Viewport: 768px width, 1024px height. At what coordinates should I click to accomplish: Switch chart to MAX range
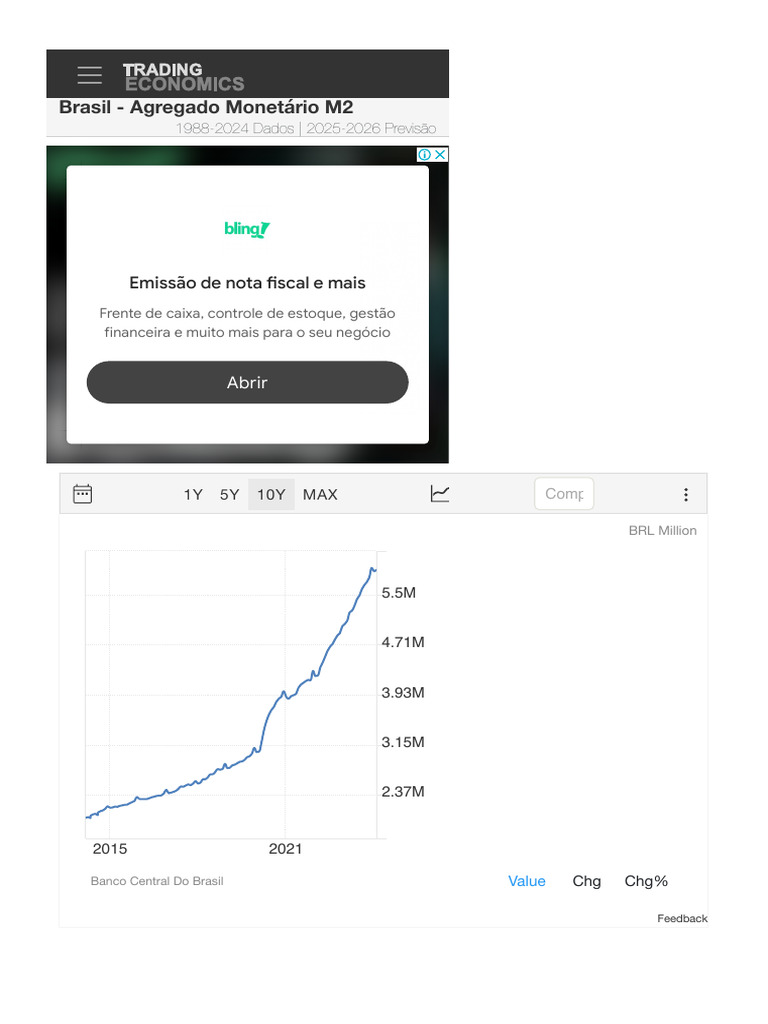[320, 494]
